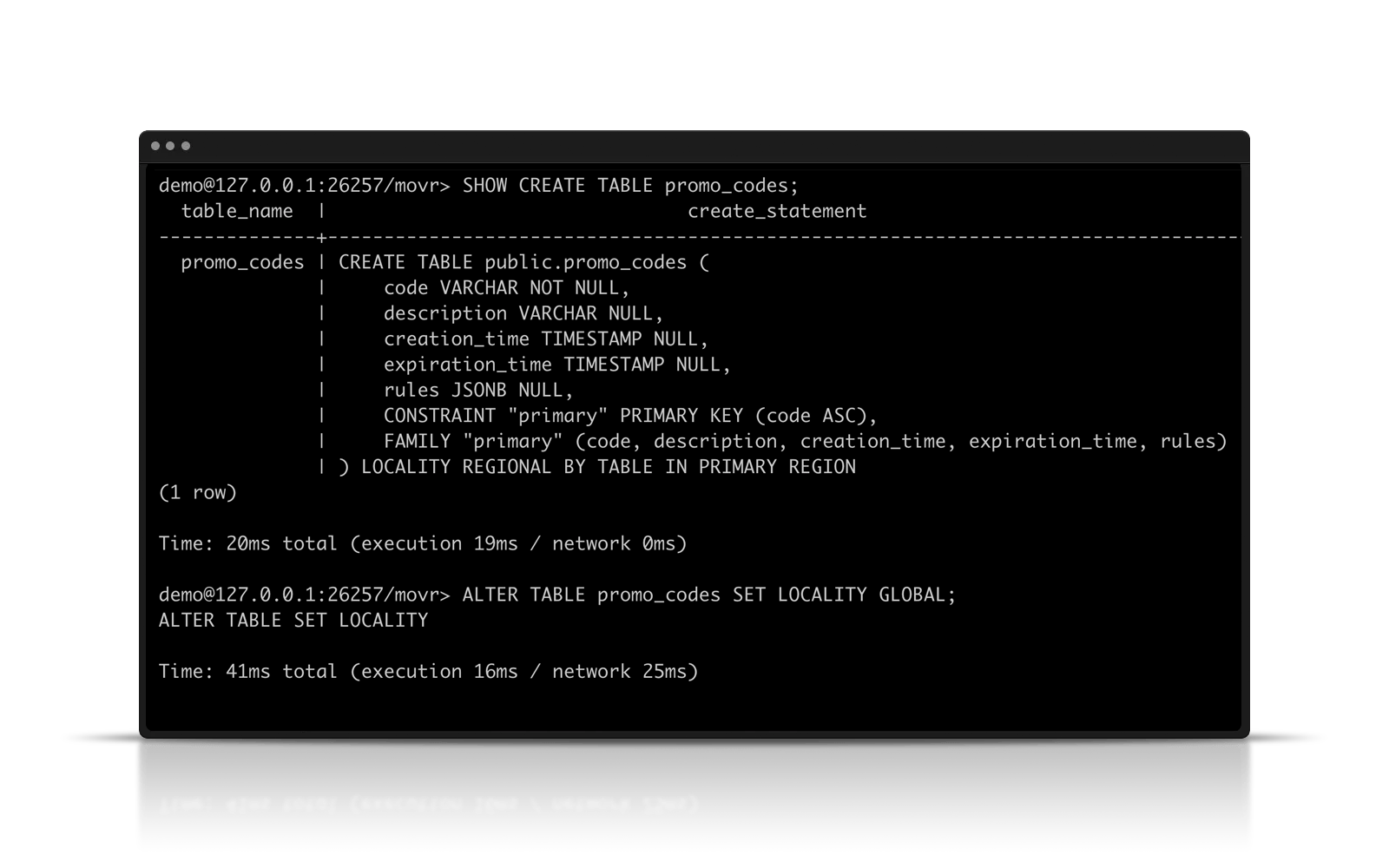Viewport: 1389px width, 868px height.
Task: Click the ALTER TABLE SET LOCALITY output line
Action: 293,621
